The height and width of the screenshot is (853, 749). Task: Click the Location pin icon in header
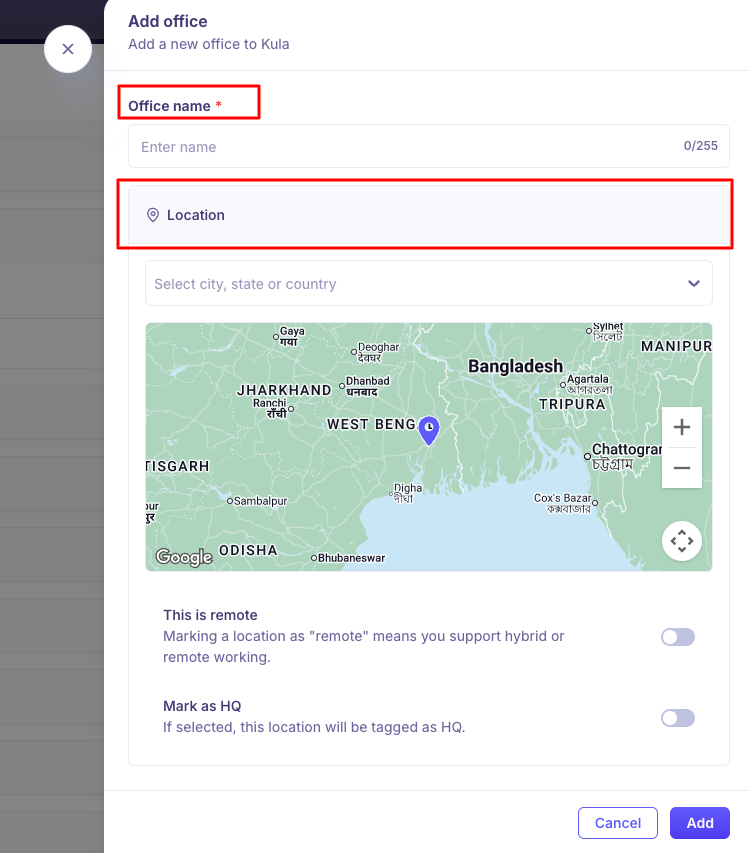click(x=153, y=215)
